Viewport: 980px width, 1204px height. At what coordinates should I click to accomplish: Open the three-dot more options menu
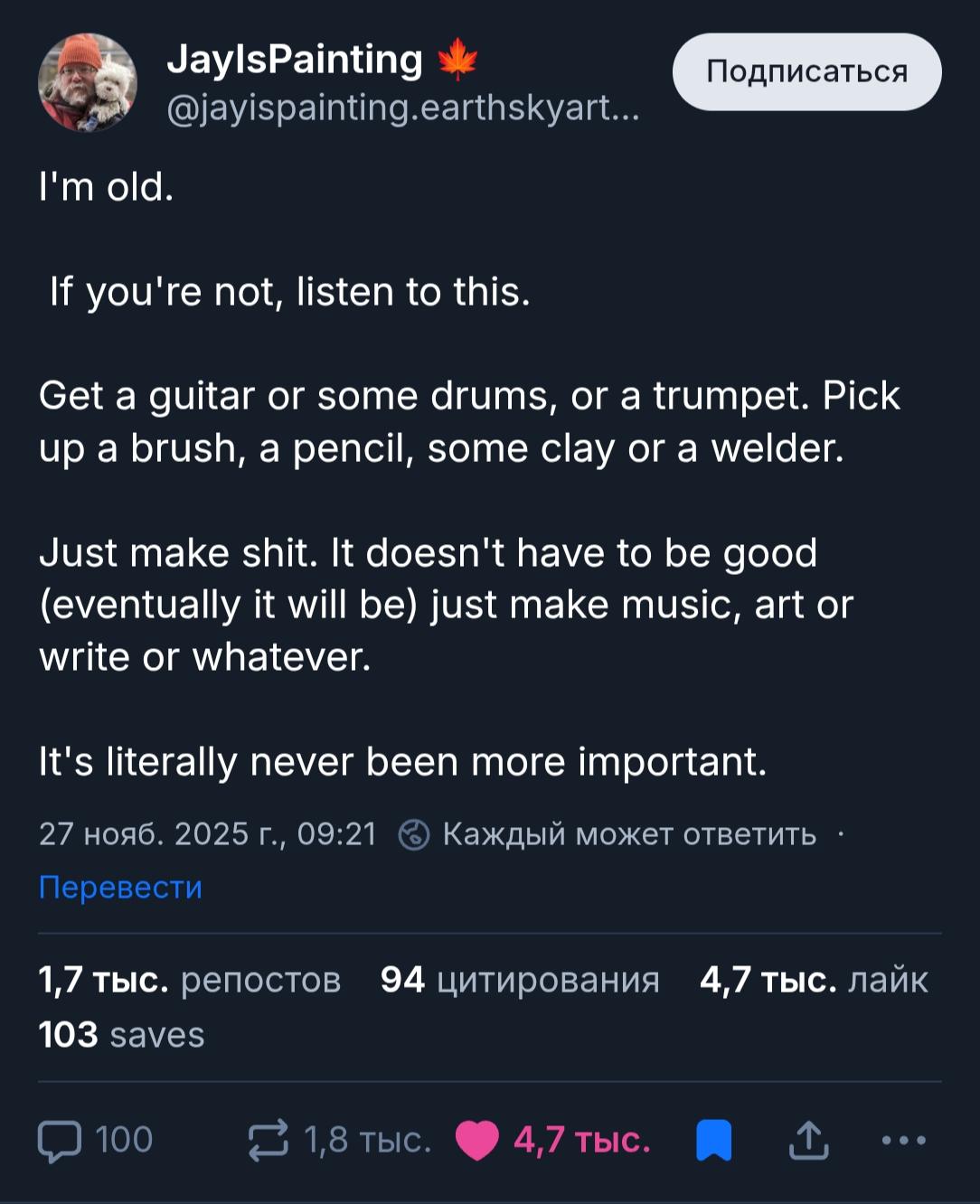(x=903, y=1140)
